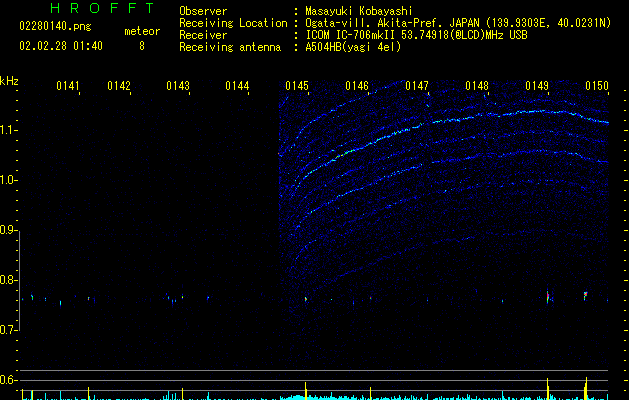
Task: Click the meteor count value 8
Action: click(142, 46)
